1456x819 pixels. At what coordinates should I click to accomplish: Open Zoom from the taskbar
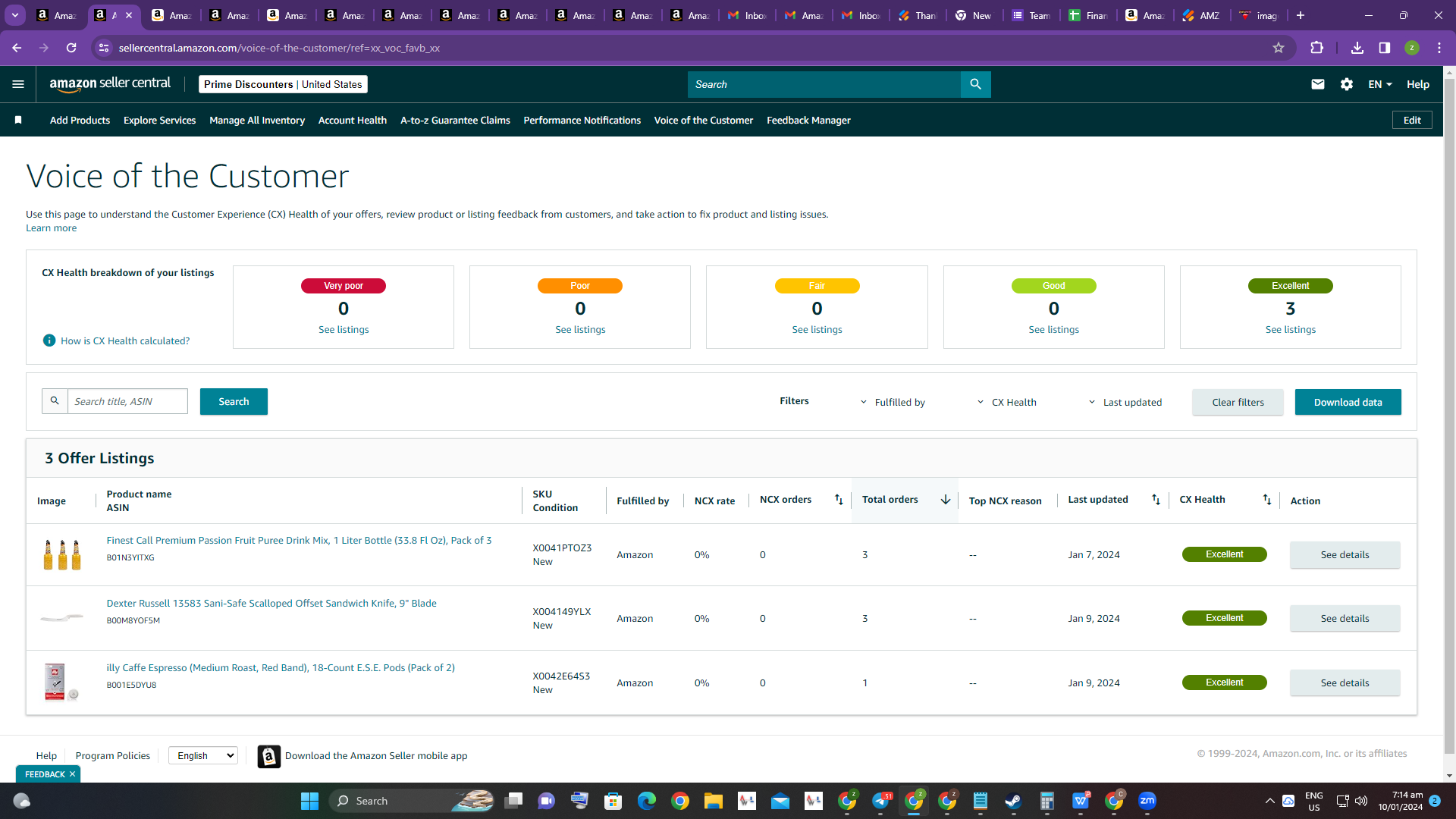tap(1147, 801)
